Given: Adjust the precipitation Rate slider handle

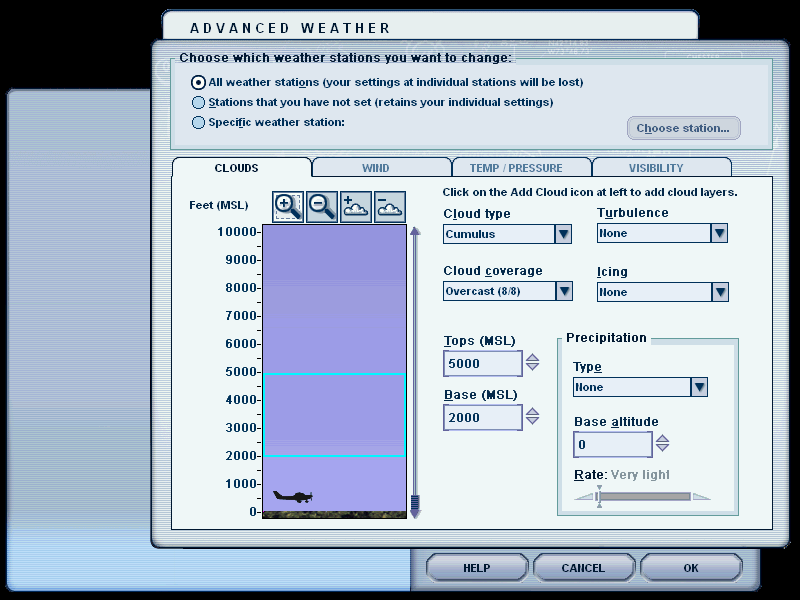Looking at the screenshot, I should [x=599, y=496].
